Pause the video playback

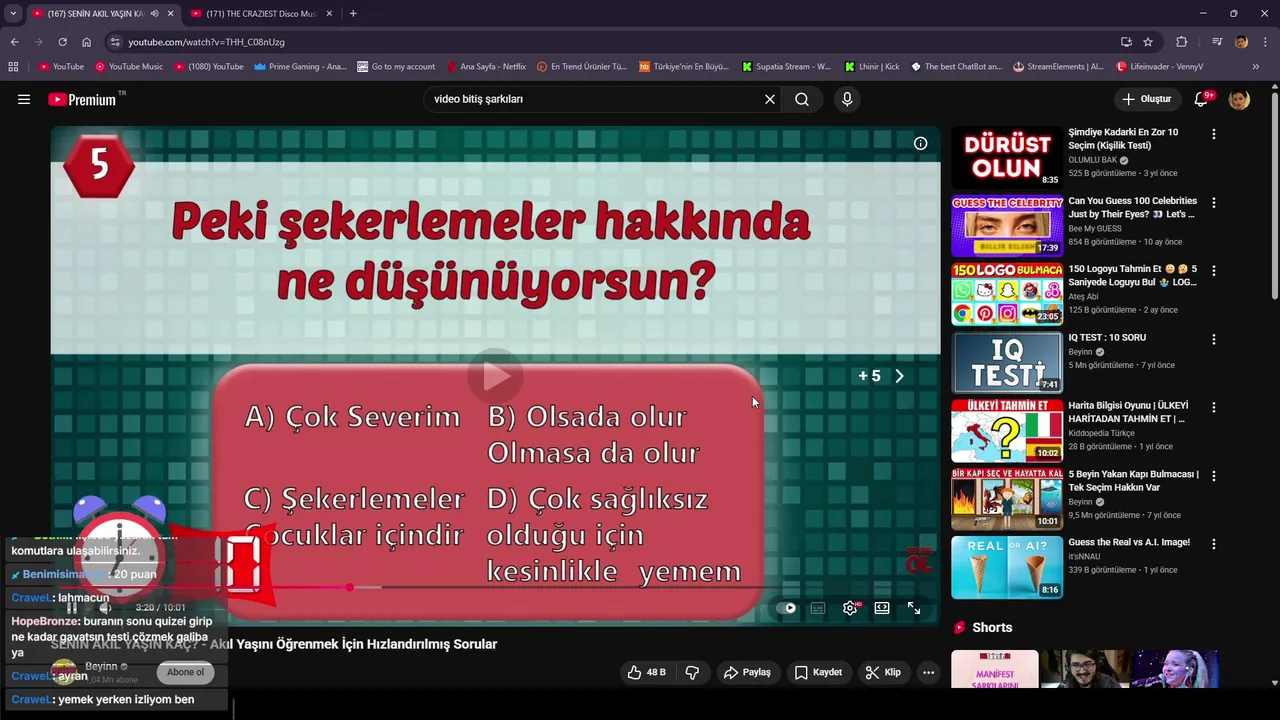pos(71,607)
